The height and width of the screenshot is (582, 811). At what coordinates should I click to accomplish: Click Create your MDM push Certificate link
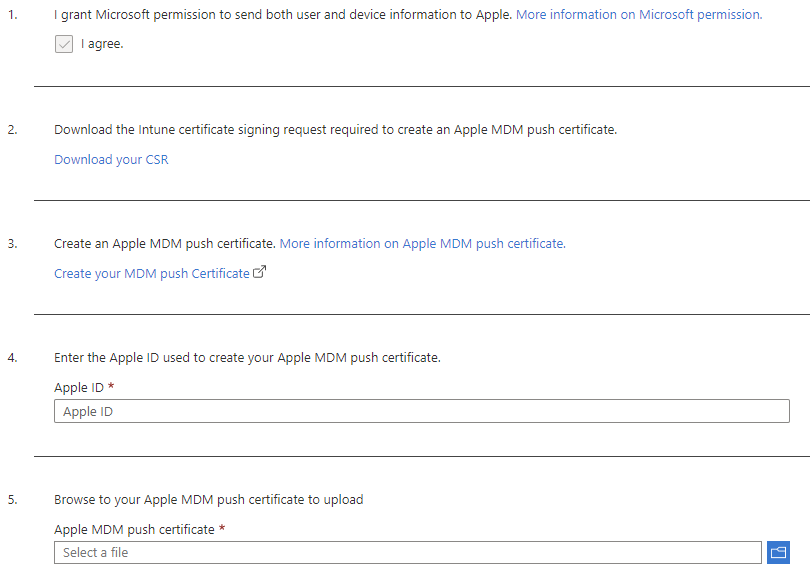point(152,273)
